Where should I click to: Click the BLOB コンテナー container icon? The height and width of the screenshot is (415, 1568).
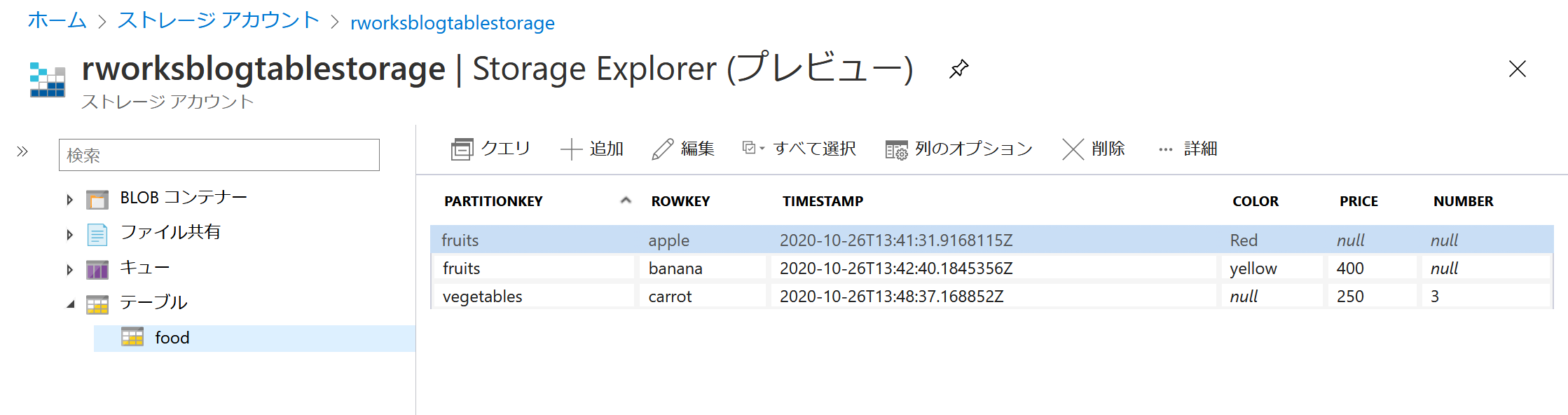point(97,200)
